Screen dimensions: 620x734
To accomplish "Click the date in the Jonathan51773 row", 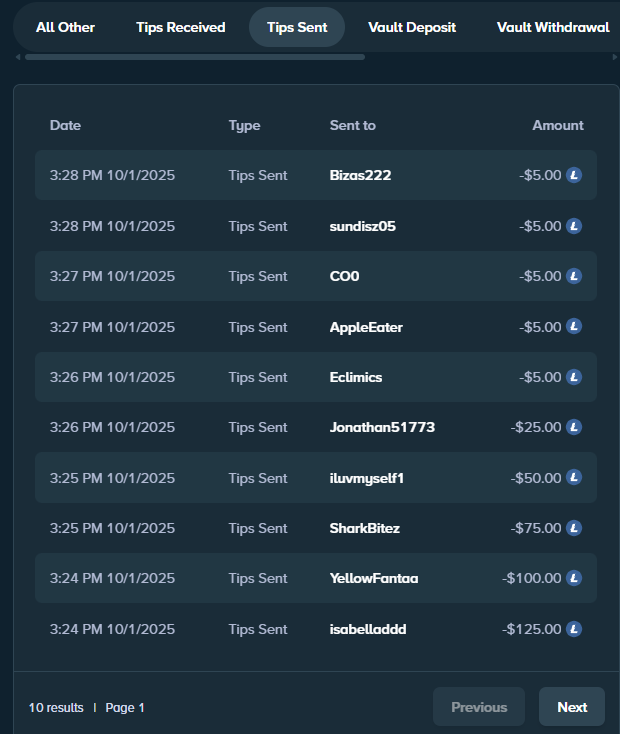I will pos(112,427).
